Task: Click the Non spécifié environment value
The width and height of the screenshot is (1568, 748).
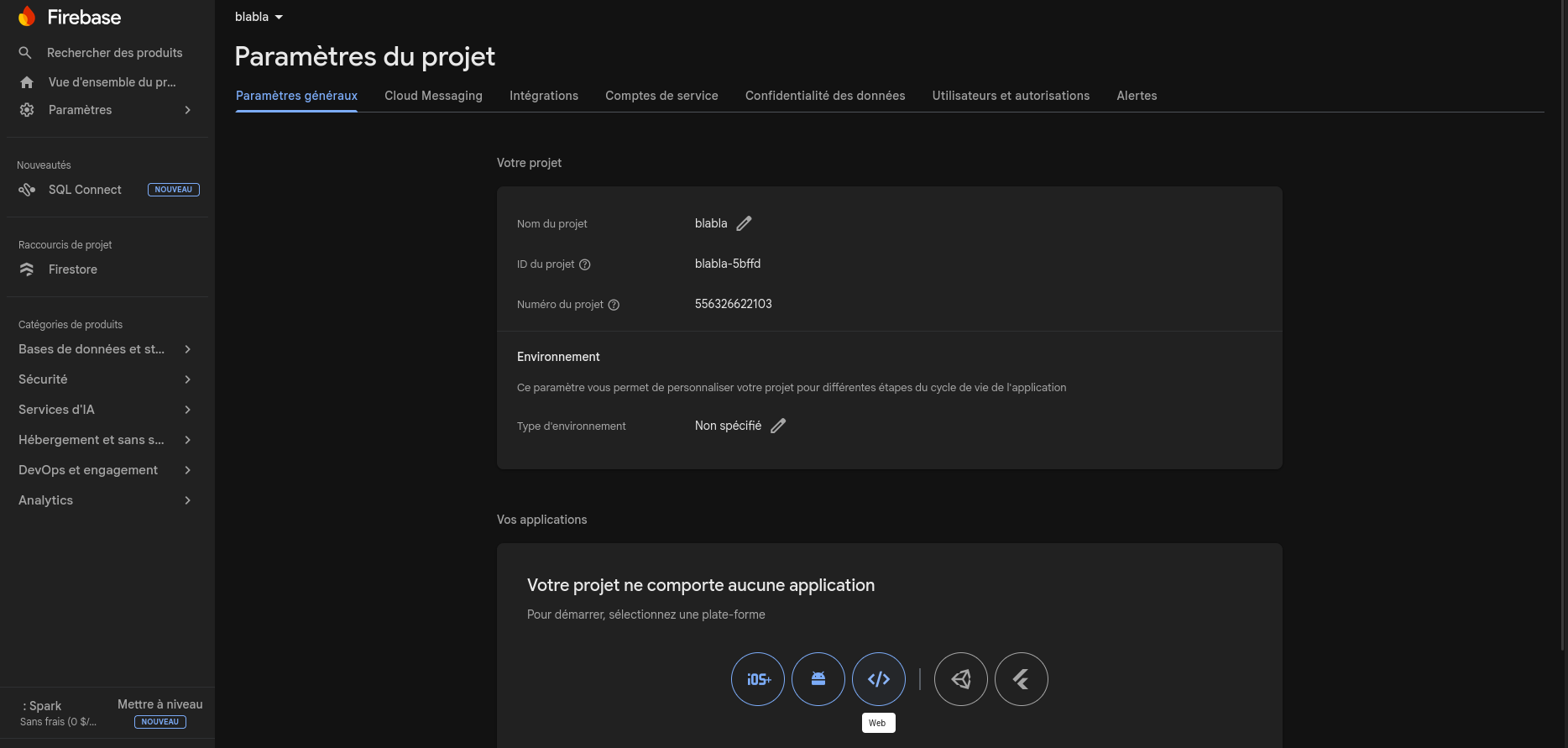Action: (728, 426)
